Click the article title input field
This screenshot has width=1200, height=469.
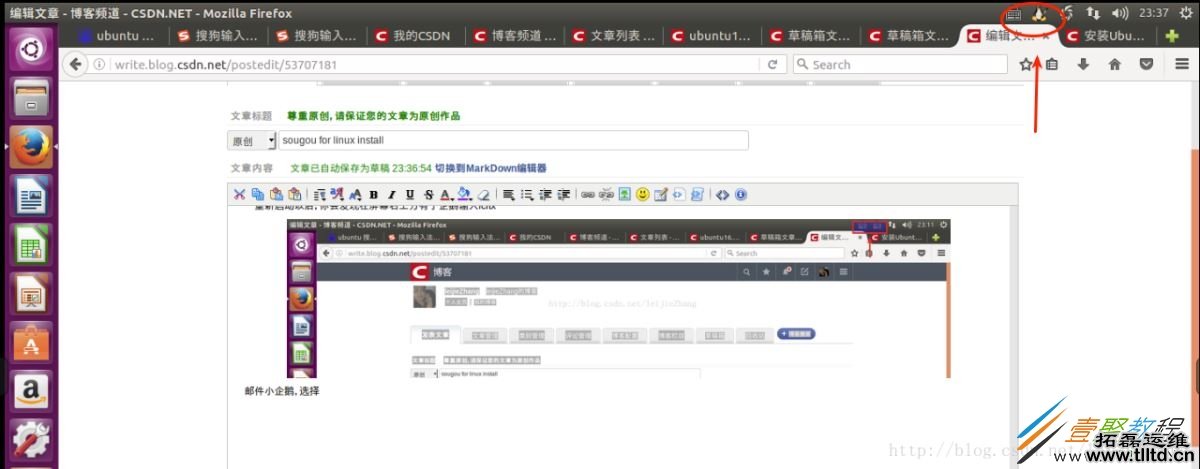pos(512,141)
